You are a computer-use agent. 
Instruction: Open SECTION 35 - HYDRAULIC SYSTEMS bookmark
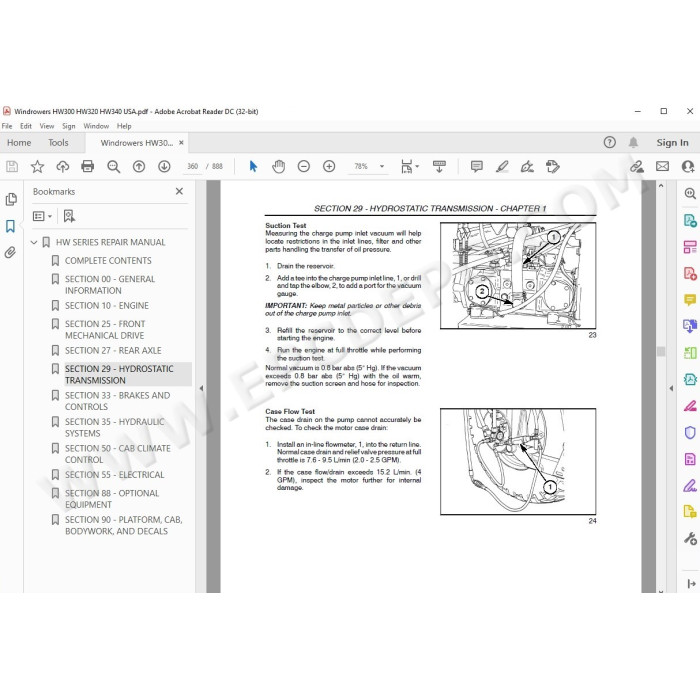115,428
